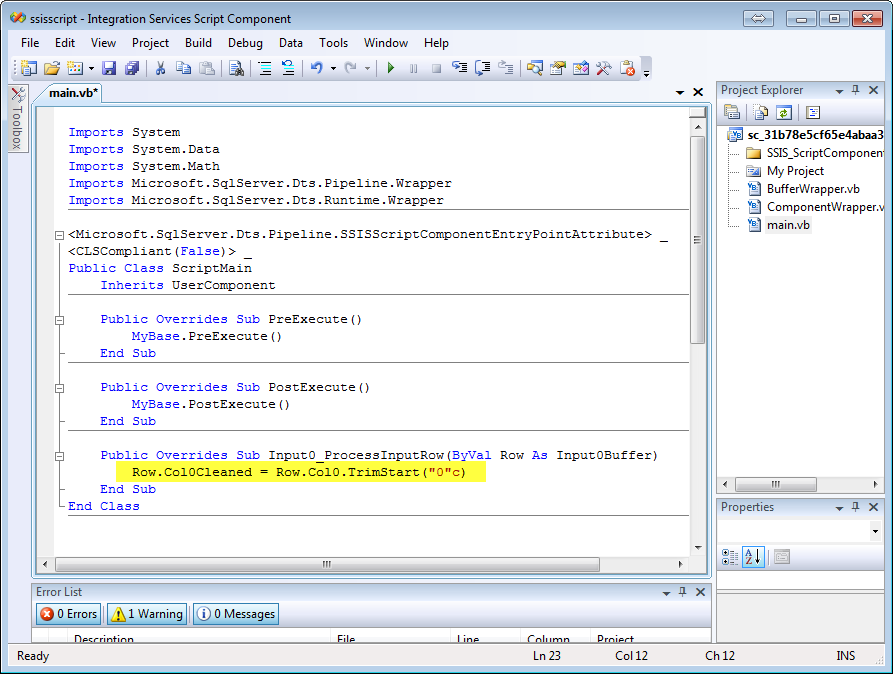Image resolution: width=893 pixels, height=674 pixels.
Task: Open Project Explorer window position dropdown
Action: click(839, 91)
